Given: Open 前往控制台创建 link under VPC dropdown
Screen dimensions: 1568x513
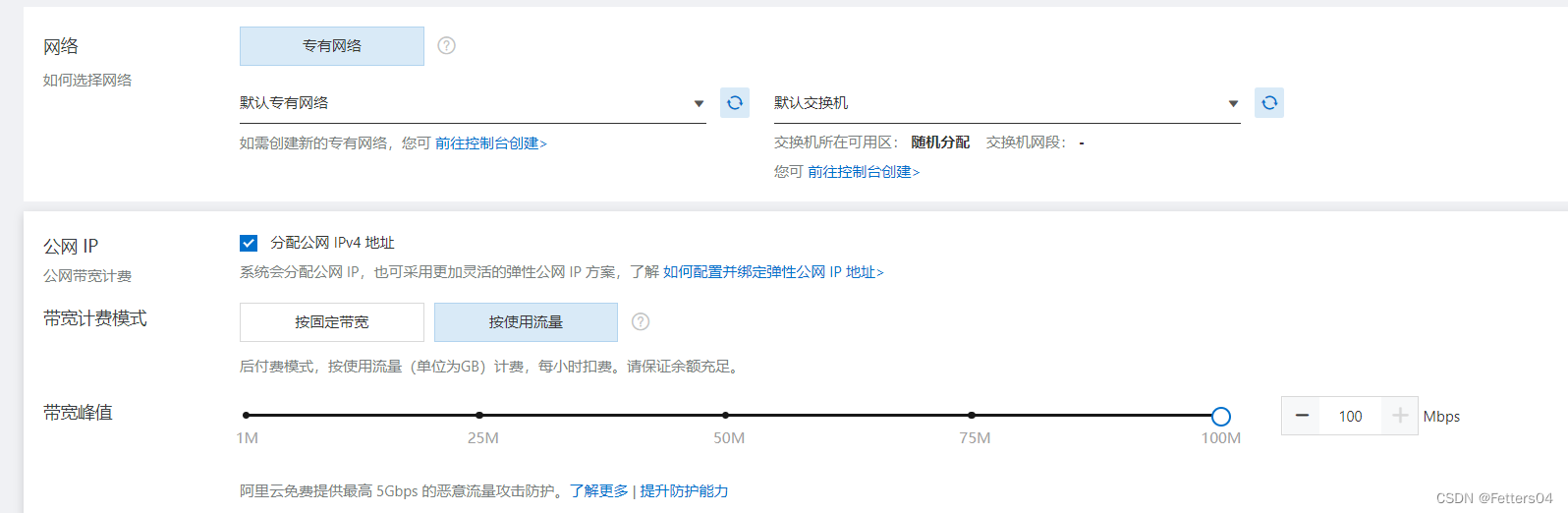Looking at the screenshot, I should click(x=491, y=143).
